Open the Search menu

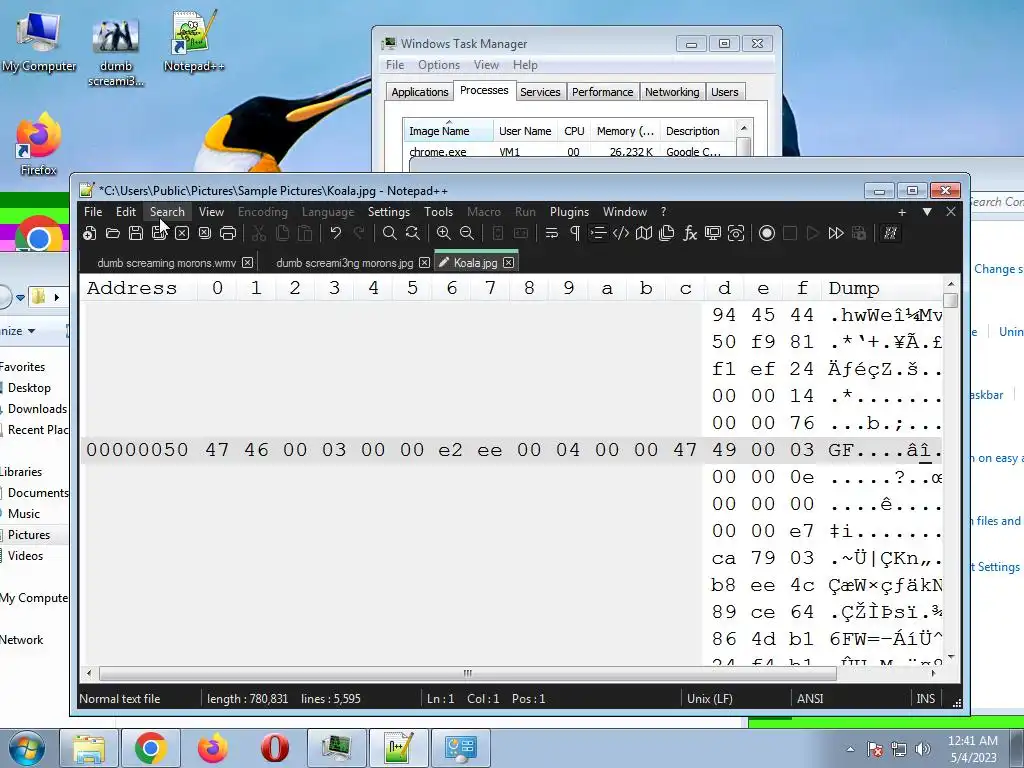pos(167,212)
